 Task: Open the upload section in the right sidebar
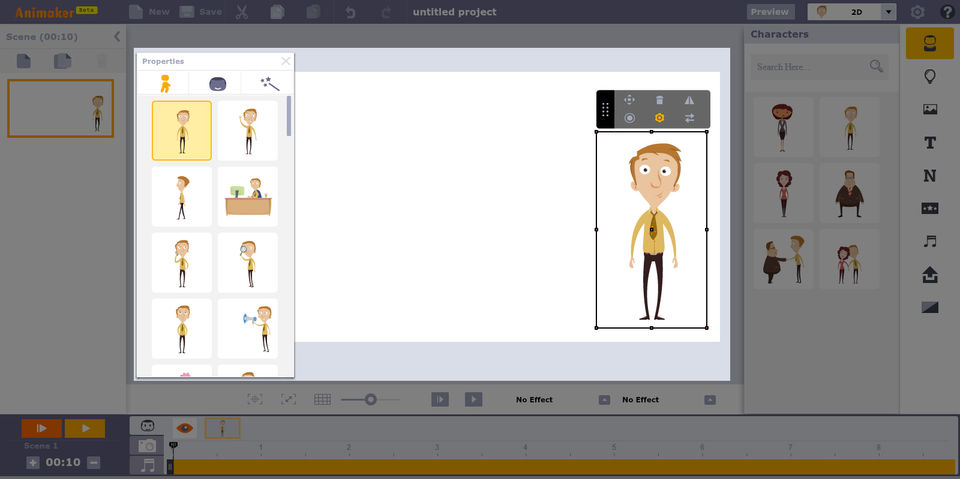coord(929,274)
